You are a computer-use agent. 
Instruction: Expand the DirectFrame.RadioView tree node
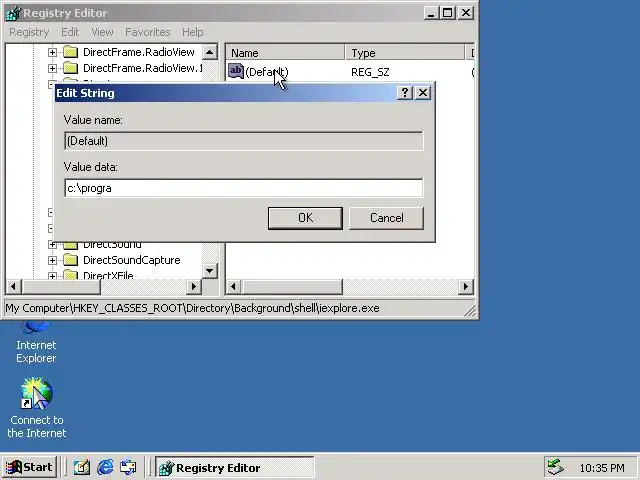click(x=52, y=52)
